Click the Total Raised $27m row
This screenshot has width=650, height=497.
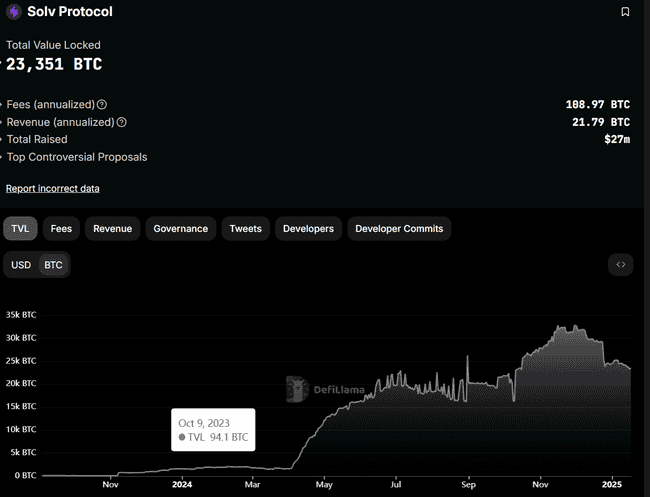pyautogui.click(x=318, y=139)
